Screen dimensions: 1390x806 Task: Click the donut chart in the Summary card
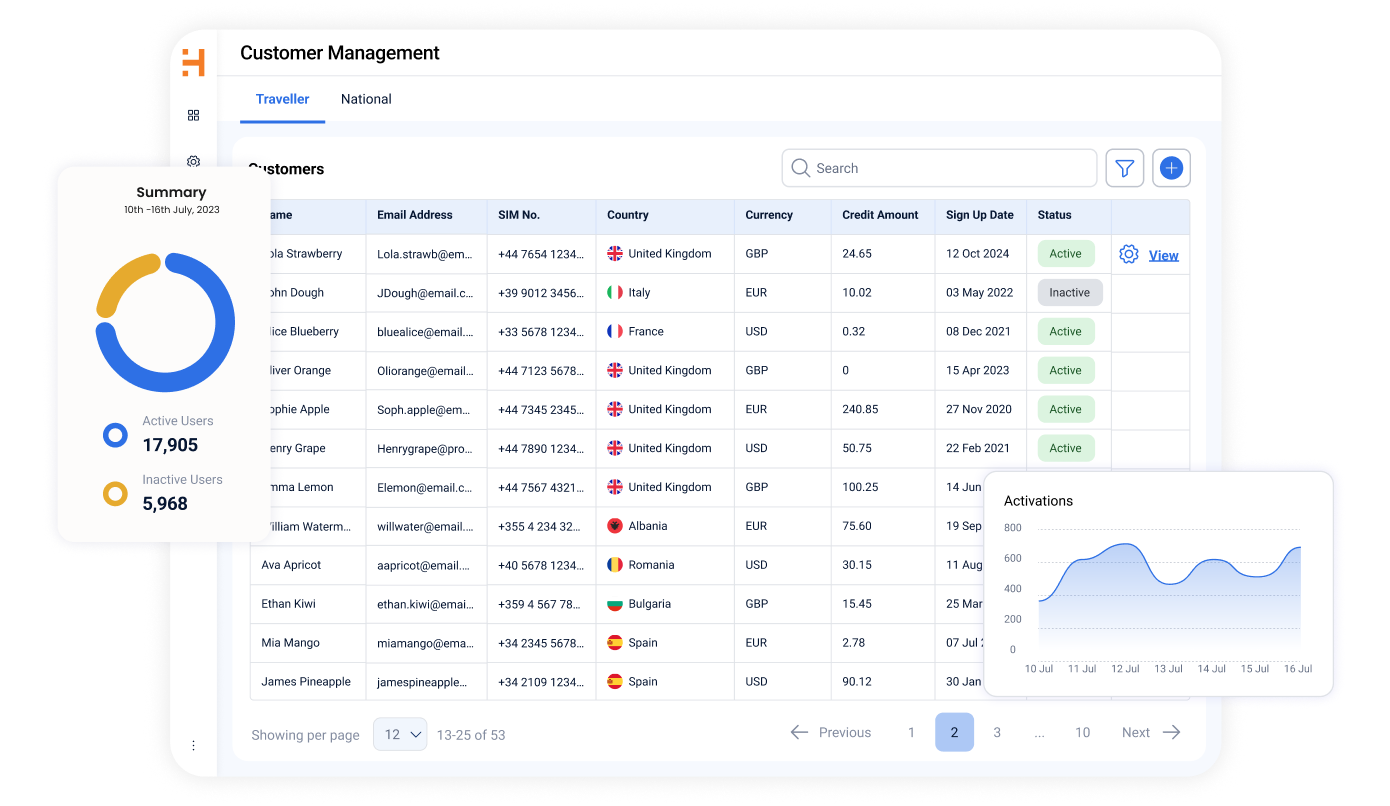(165, 322)
